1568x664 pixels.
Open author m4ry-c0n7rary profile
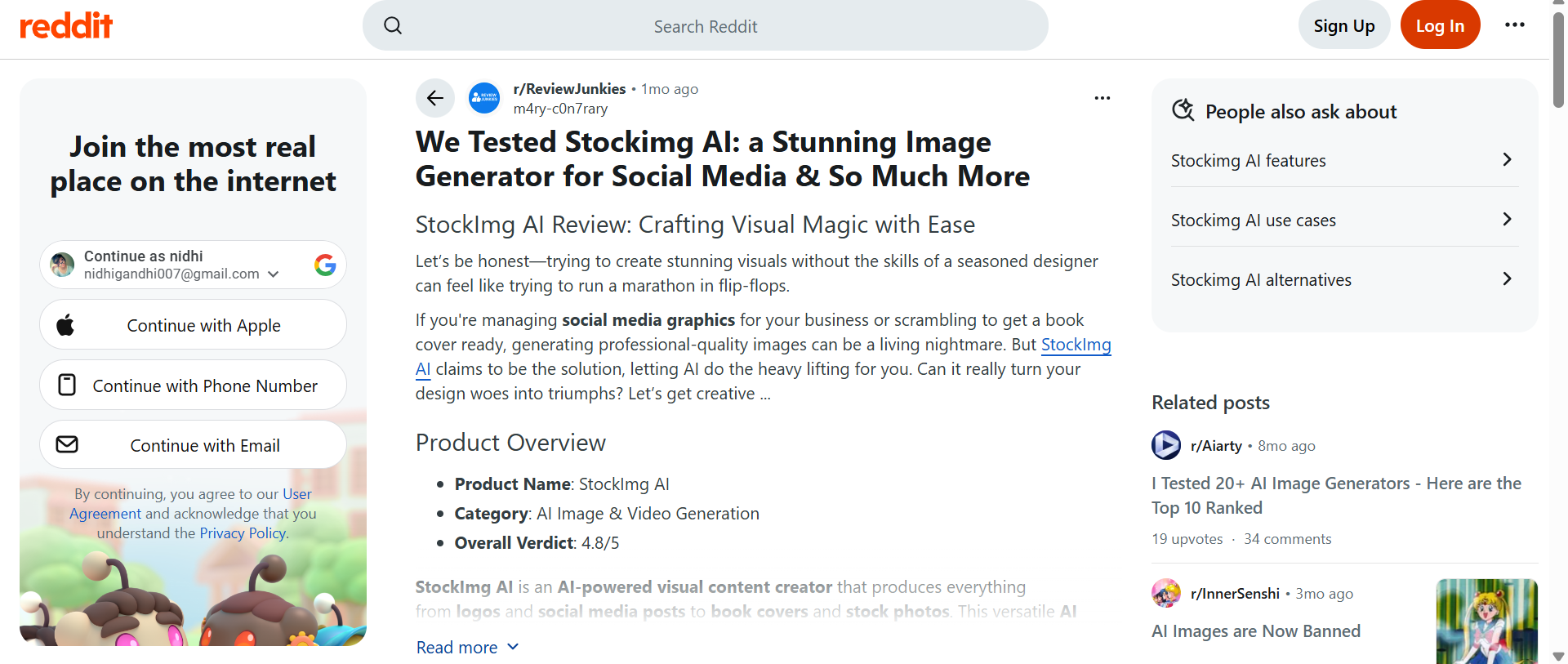click(x=560, y=109)
